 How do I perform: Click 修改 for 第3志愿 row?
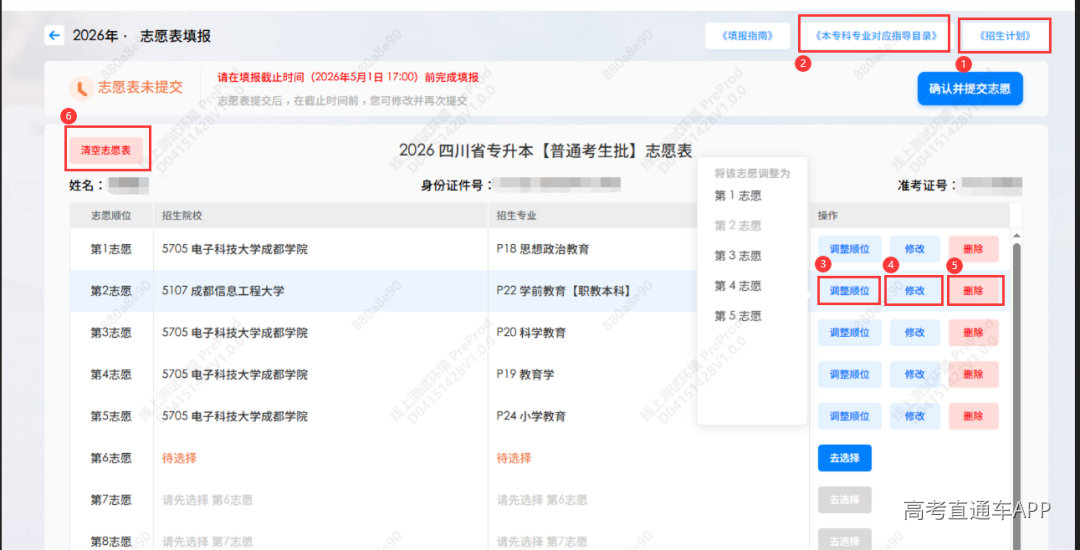914,333
